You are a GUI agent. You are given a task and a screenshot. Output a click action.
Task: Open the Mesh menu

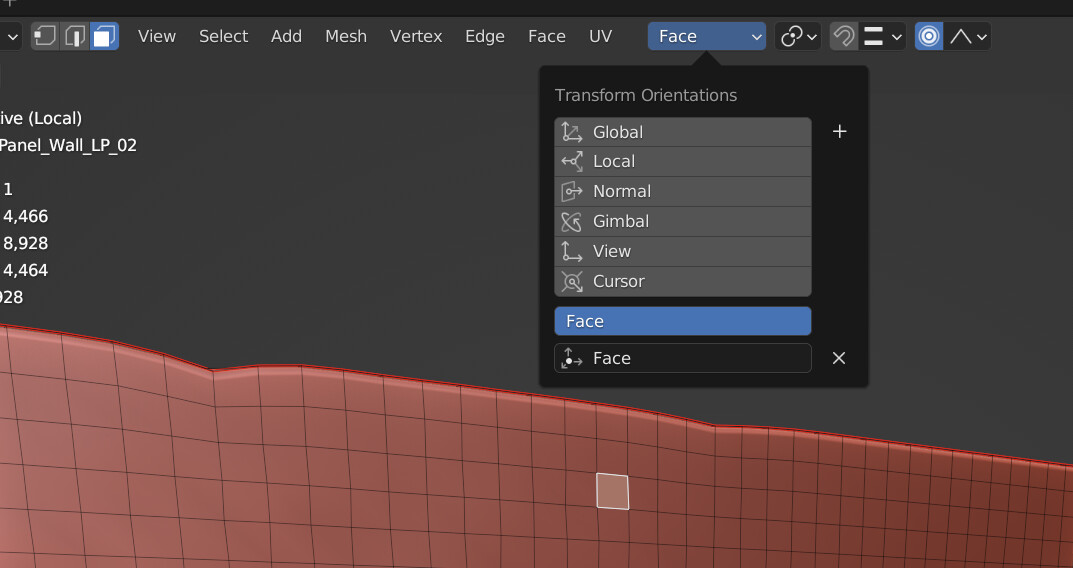[346, 36]
